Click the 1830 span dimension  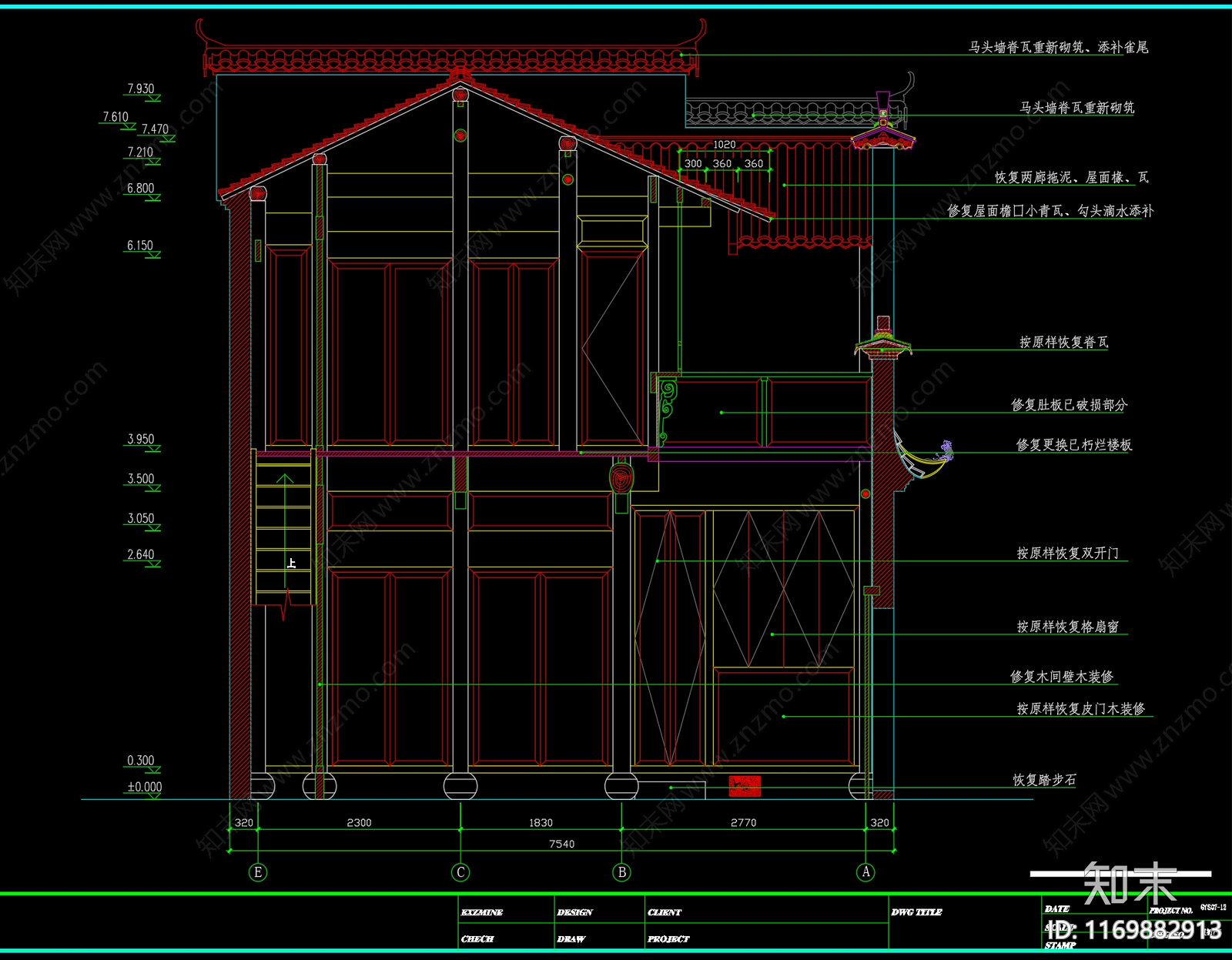click(541, 823)
